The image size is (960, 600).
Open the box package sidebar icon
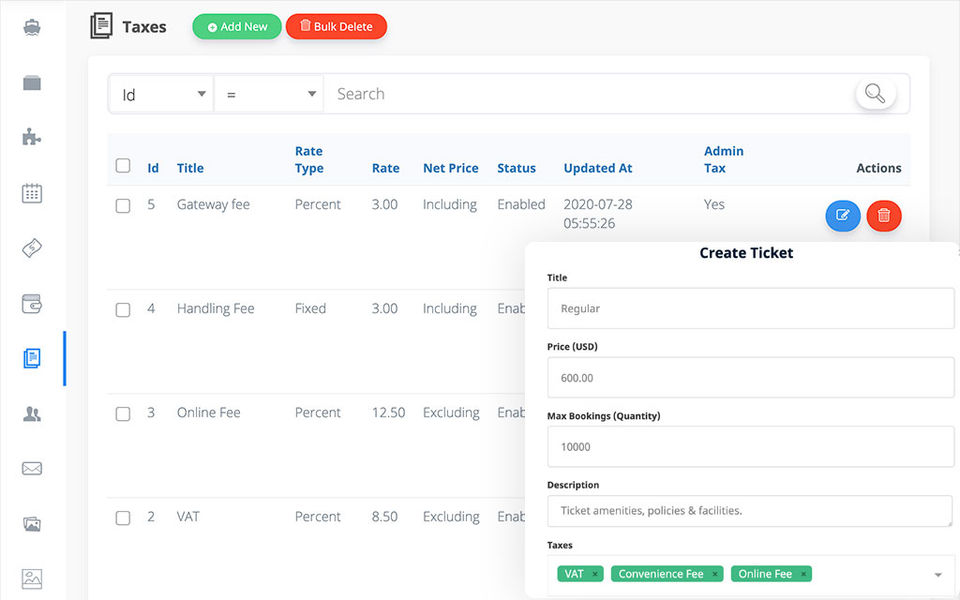32,83
